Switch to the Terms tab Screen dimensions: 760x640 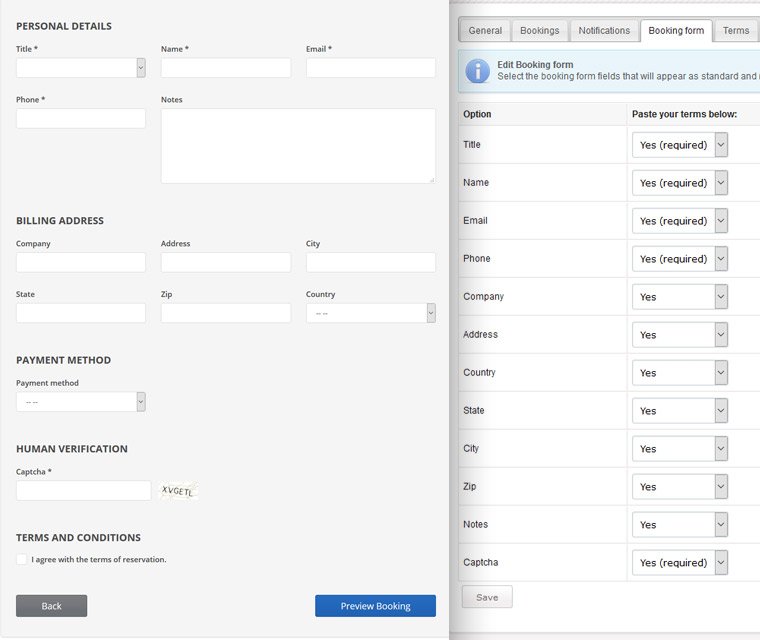736,31
